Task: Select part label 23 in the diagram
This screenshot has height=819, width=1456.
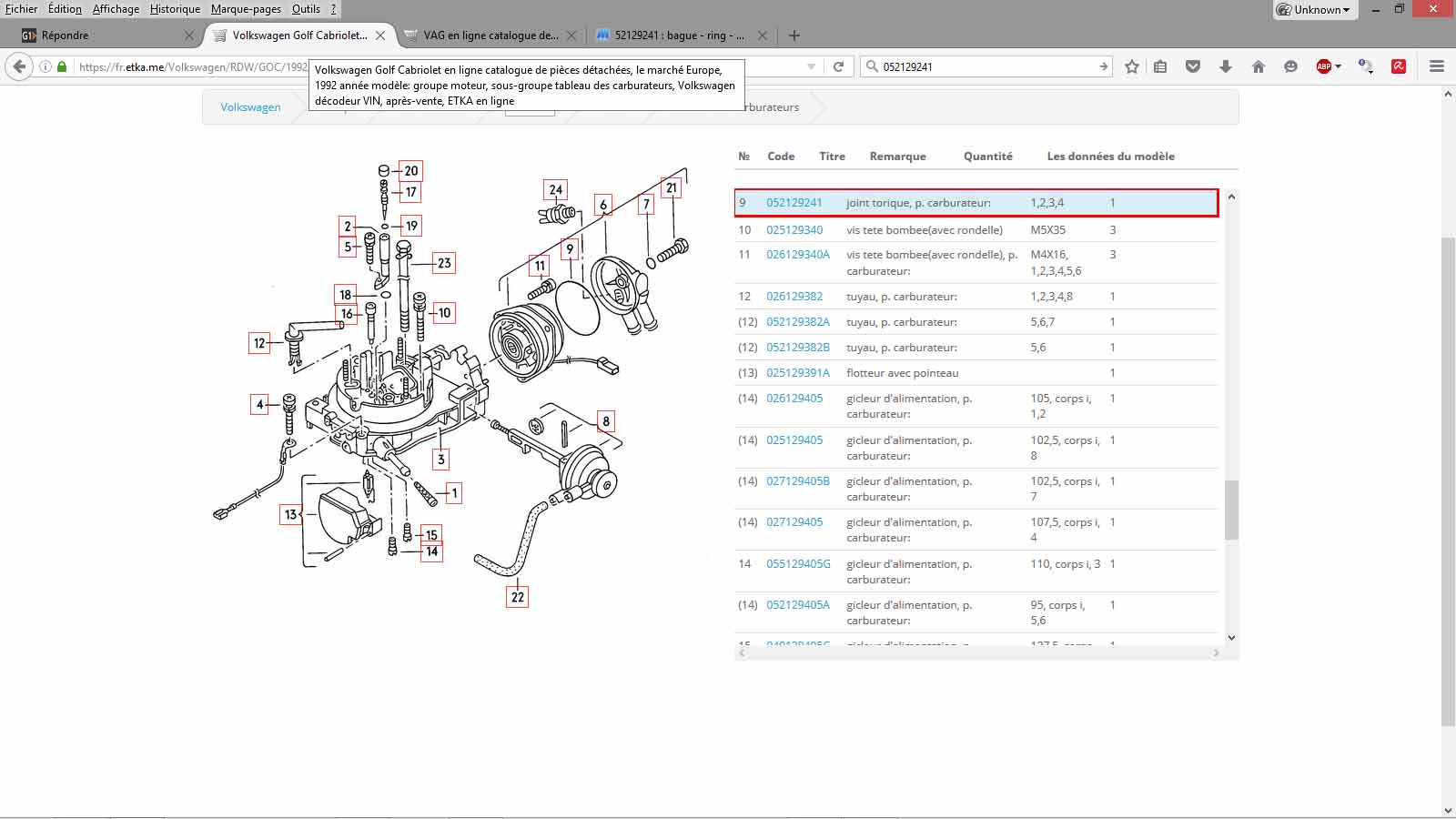Action: point(444,263)
